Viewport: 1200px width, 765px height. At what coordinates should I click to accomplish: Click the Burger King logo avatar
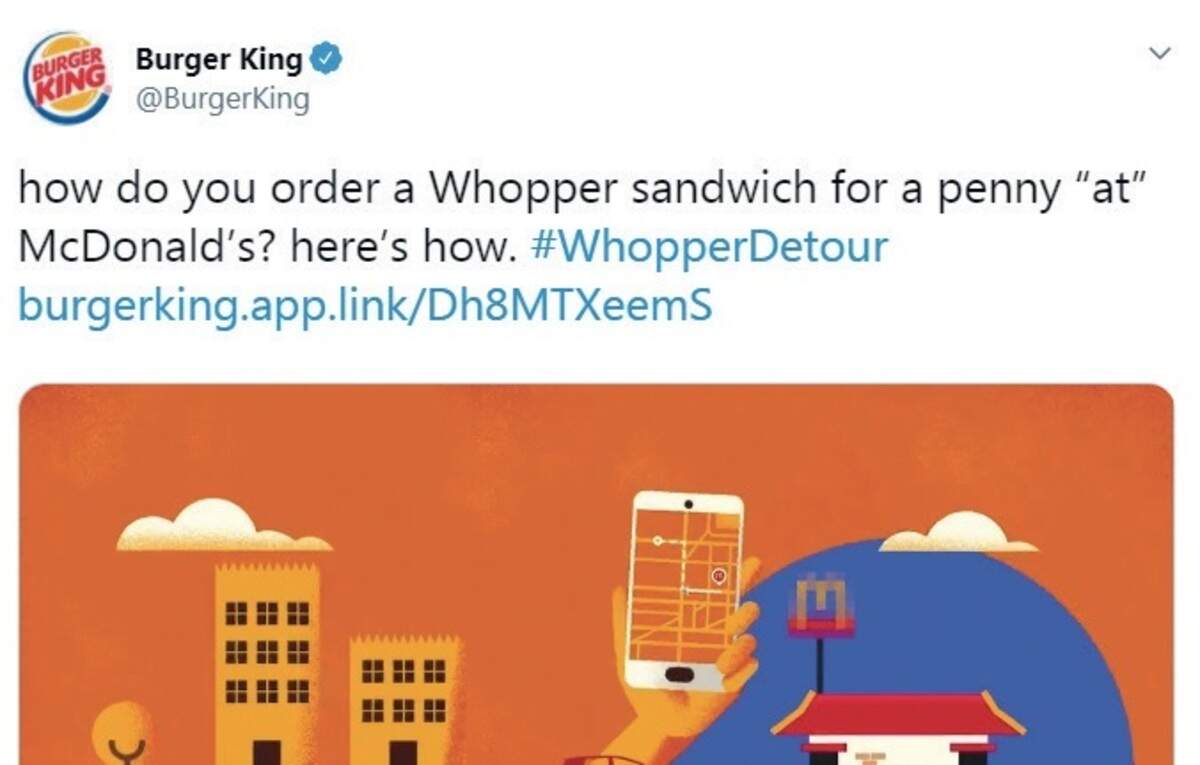pyautogui.click(x=67, y=78)
